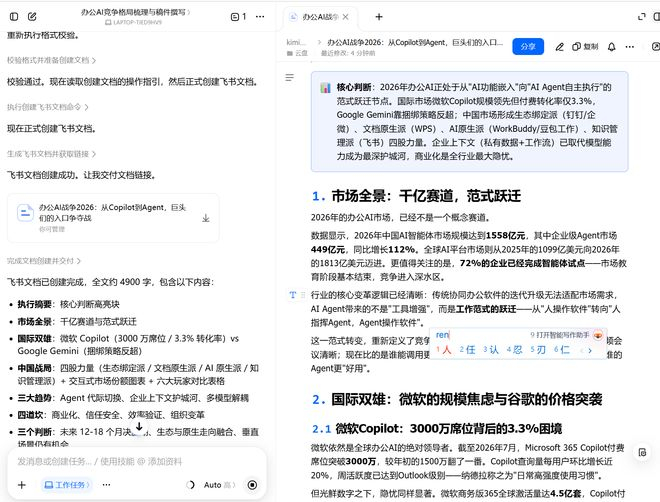Toggle the left sidebar panel icon
Screen dimensions: 660x502
[14, 16]
